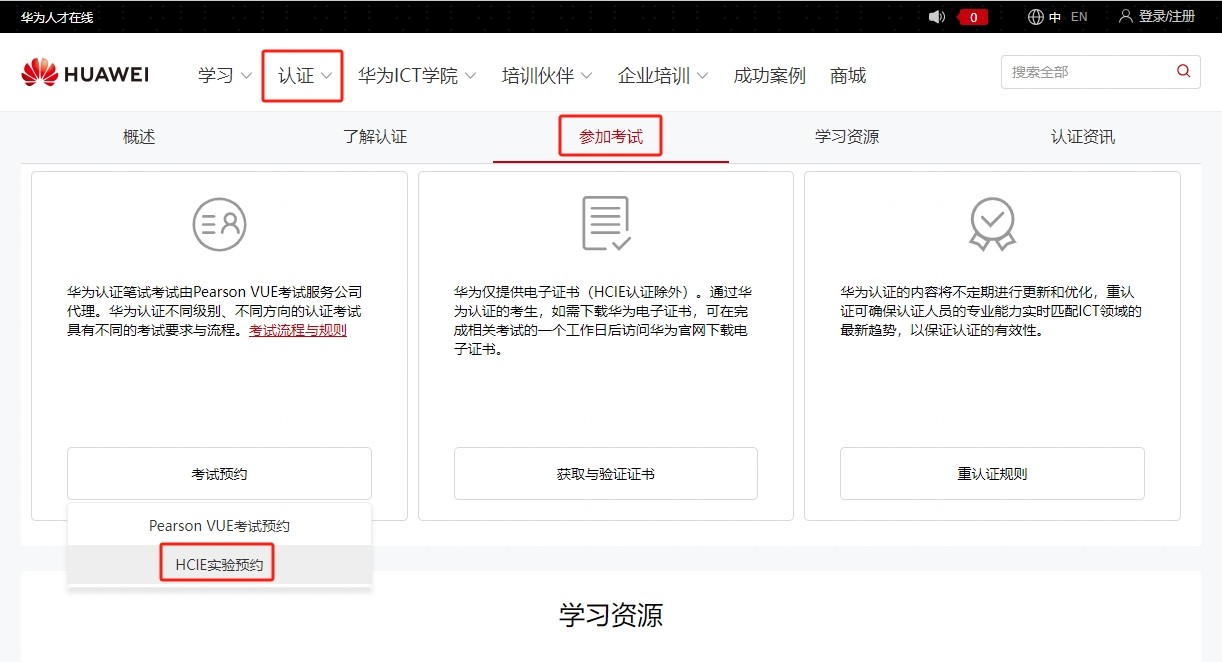Click the globe language icon
The width and height of the screenshot is (1222, 662).
(1036, 17)
